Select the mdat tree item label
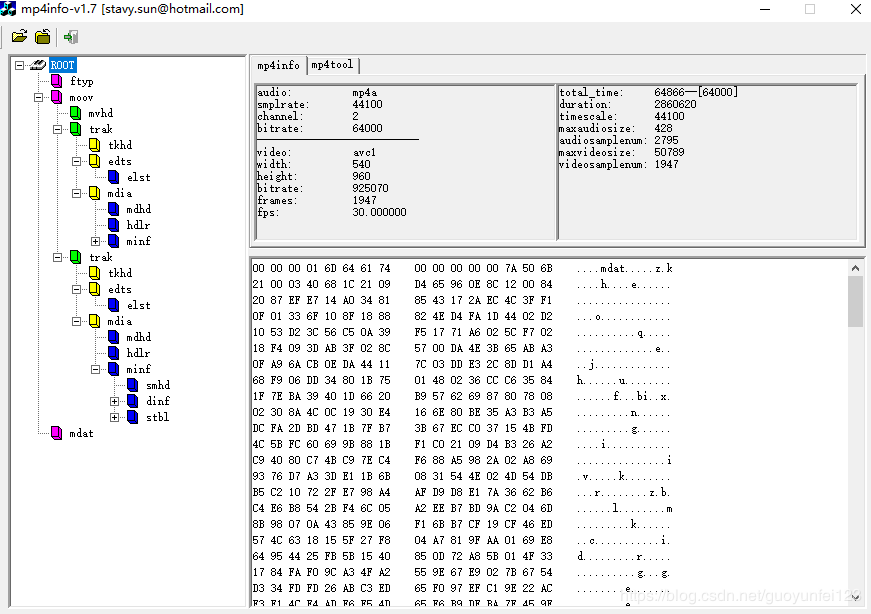The width and height of the screenshot is (871, 614). (81, 433)
